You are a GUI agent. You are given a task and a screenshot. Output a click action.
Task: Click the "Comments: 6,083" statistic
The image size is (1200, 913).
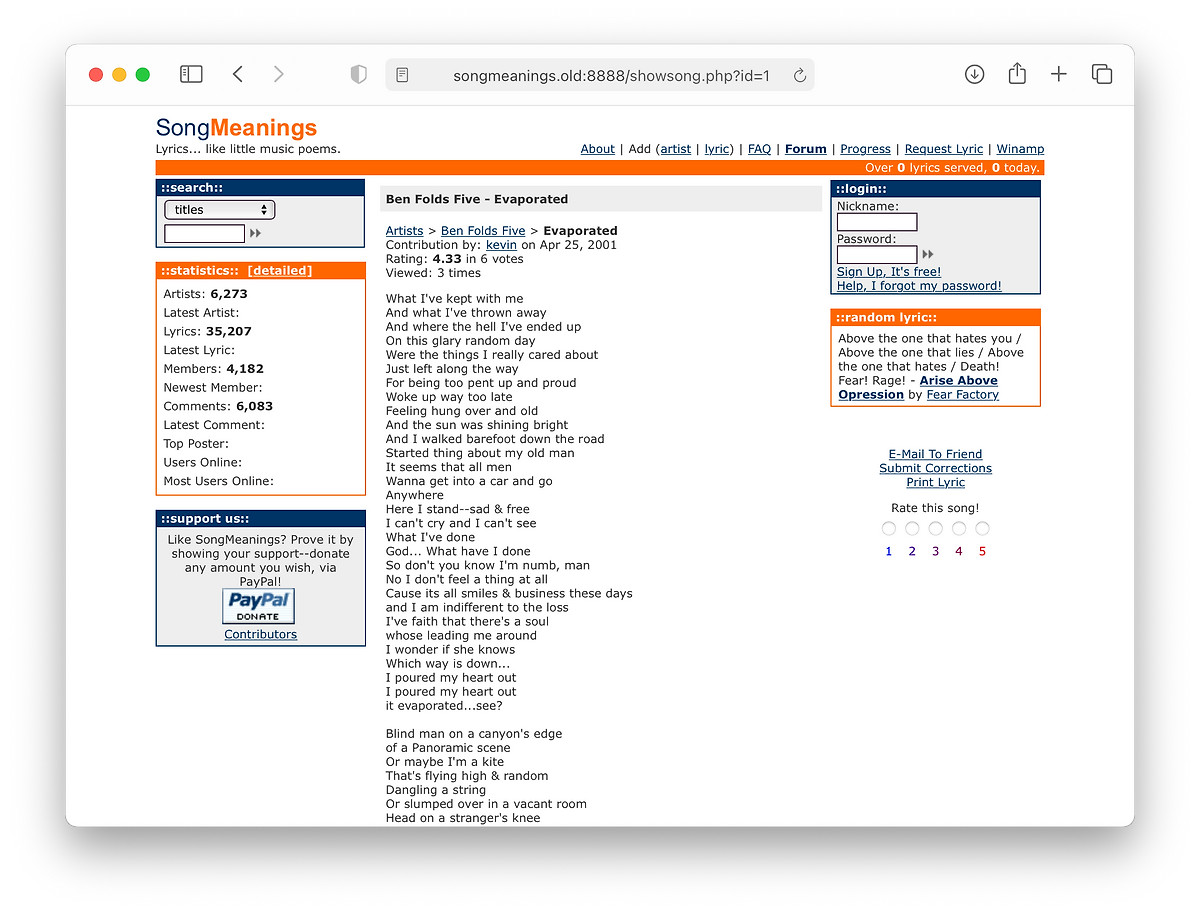(218, 406)
